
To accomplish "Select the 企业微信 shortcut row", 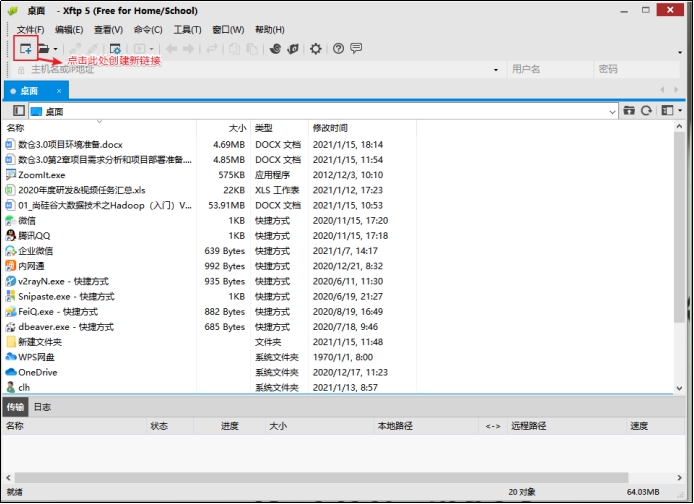I will tap(208, 251).
